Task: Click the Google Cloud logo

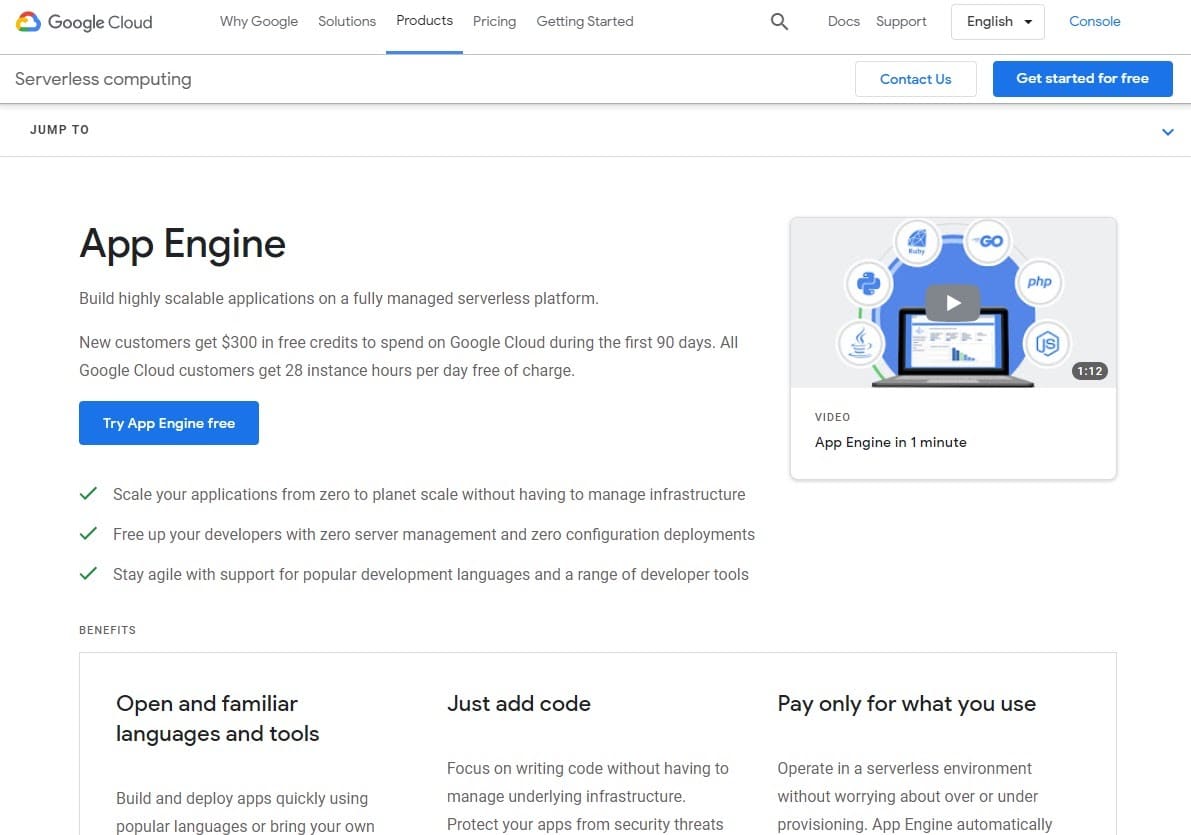Action: point(83,21)
